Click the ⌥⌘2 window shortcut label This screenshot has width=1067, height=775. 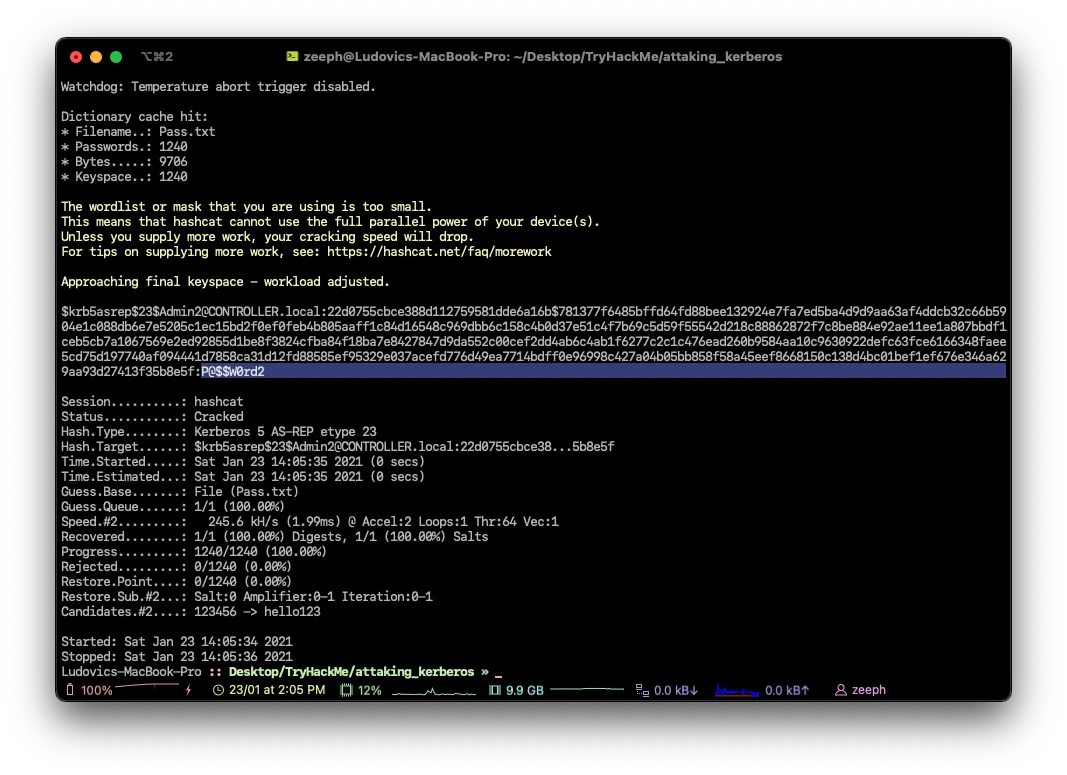coord(157,57)
